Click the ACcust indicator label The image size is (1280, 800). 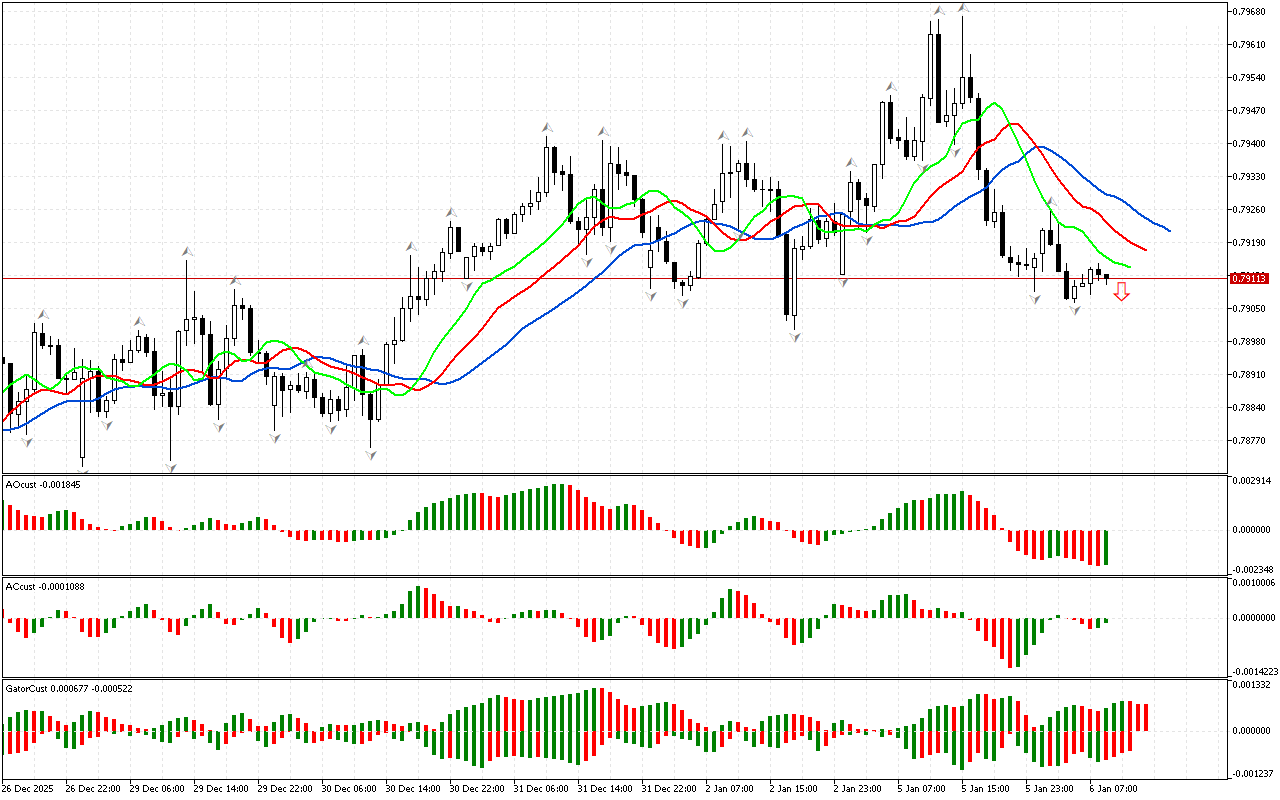44,586
